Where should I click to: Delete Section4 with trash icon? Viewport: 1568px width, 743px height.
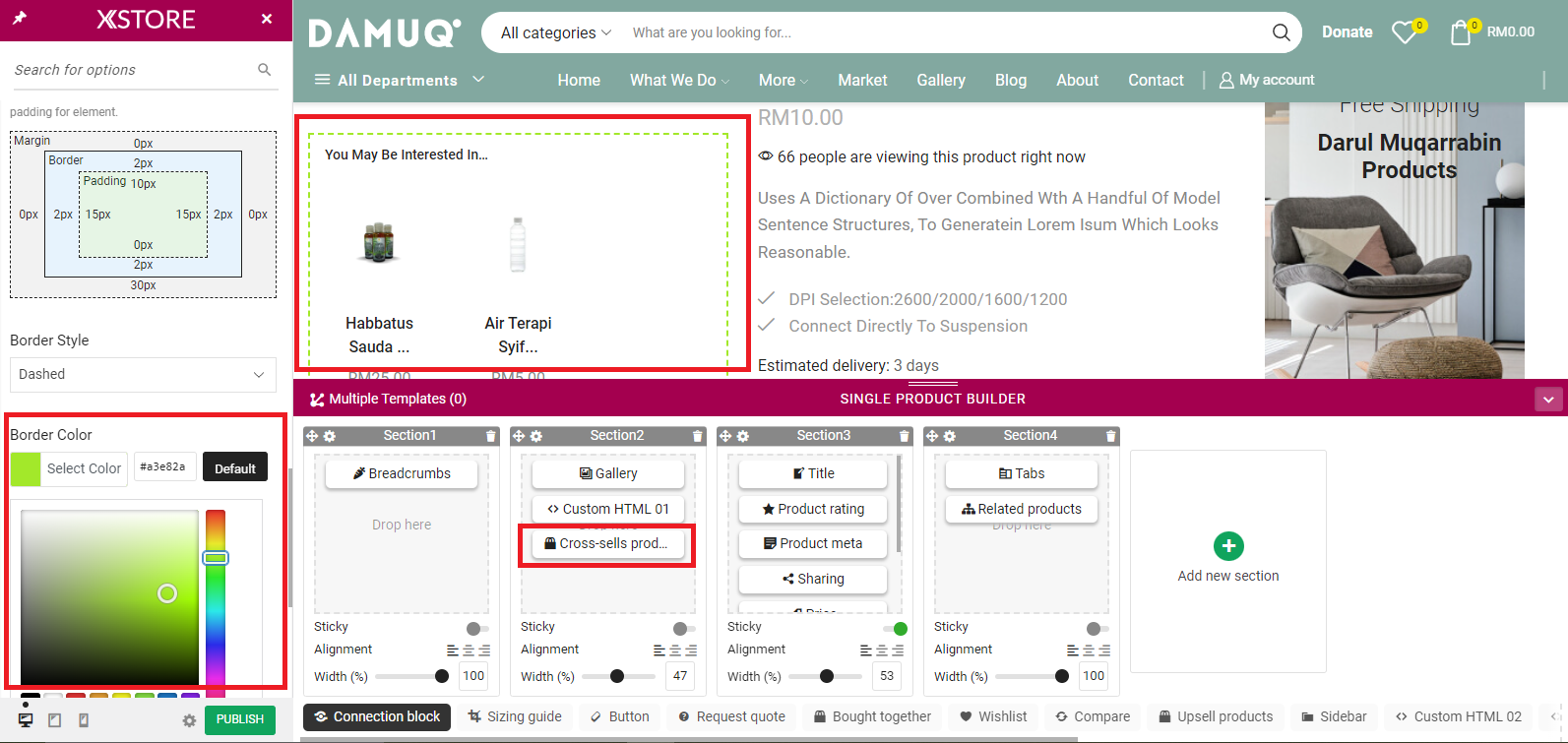1111,435
